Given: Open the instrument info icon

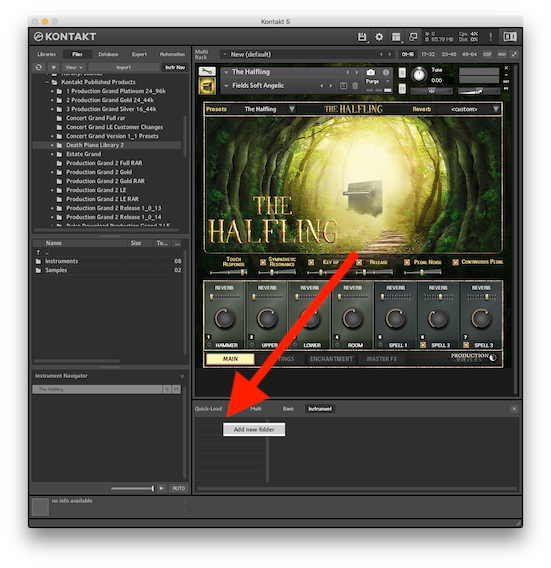Looking at the screenshot, I should [386, 72].
